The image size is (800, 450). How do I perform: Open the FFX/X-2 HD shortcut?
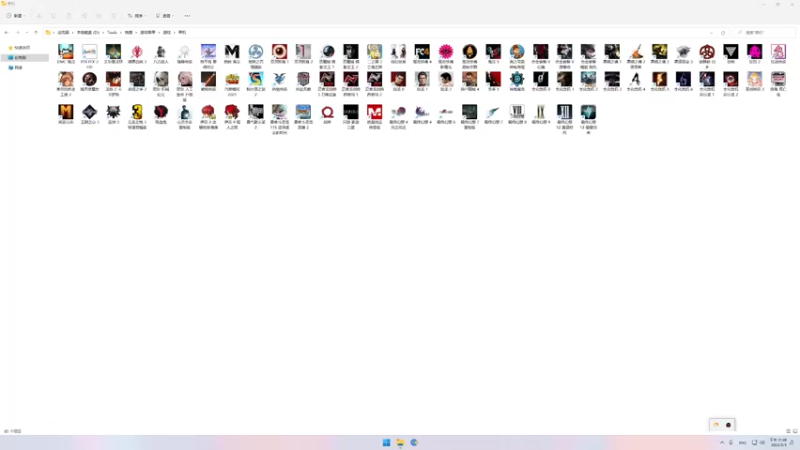click(89, 52)
